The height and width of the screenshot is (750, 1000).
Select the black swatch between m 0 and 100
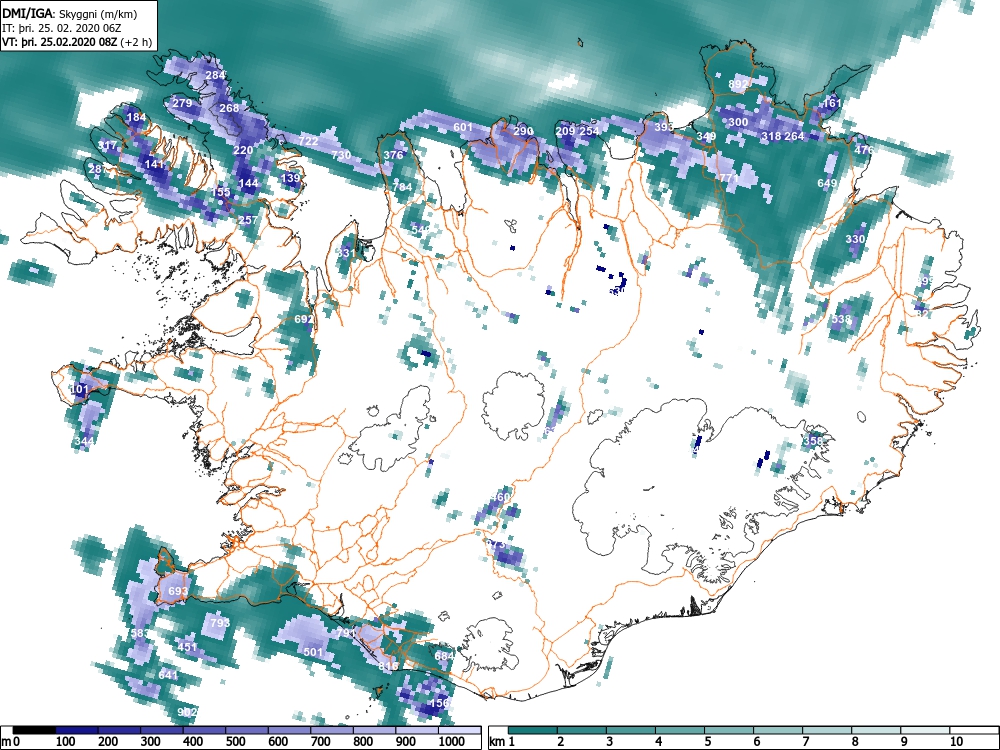pos(34,731)
